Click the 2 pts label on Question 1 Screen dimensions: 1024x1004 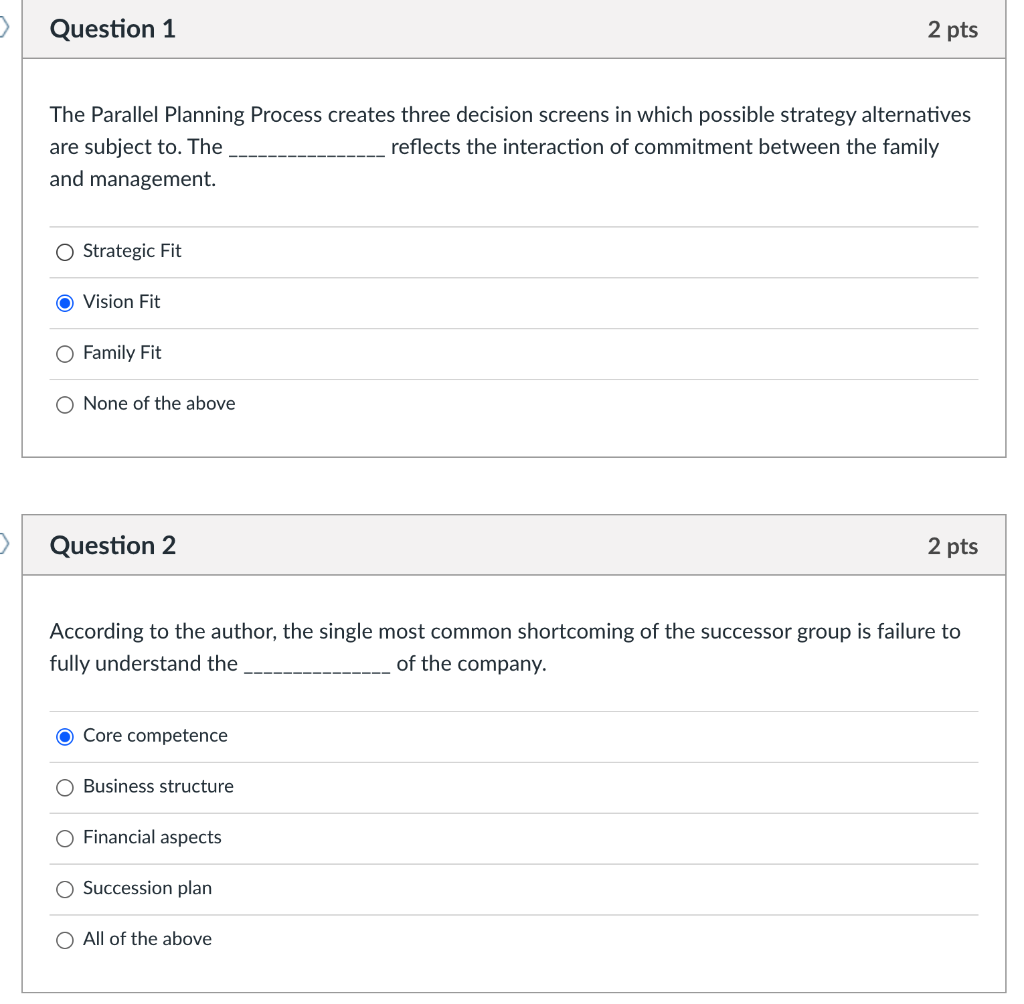tap(952, 29)
